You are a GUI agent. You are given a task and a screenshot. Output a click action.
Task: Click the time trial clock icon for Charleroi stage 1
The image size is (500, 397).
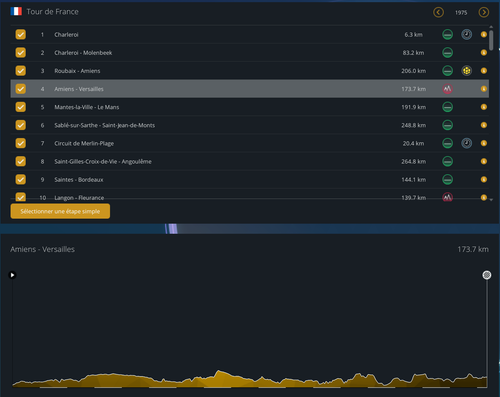467,35
